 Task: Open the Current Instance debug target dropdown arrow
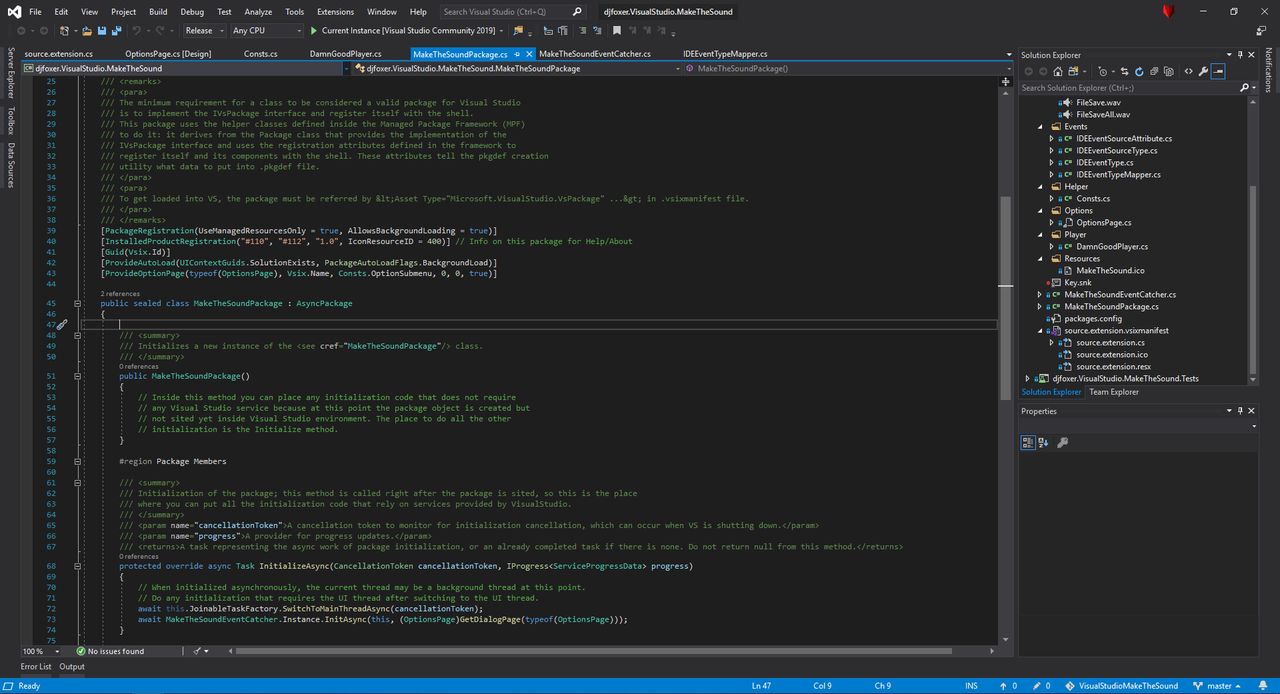501,30
